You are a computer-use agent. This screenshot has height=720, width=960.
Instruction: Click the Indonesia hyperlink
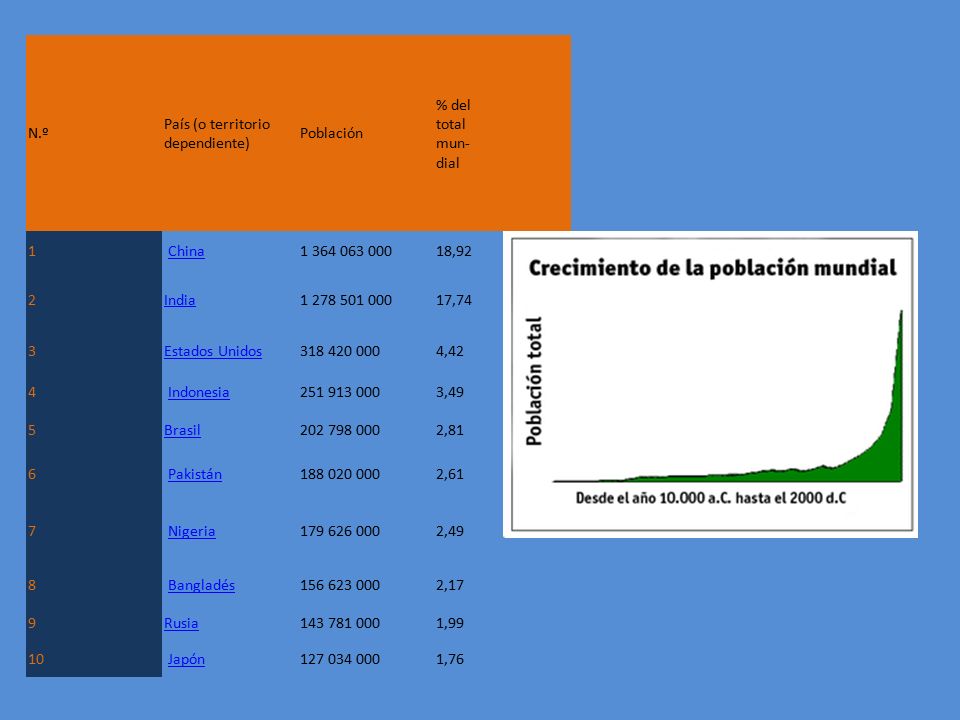coord(198,392)
